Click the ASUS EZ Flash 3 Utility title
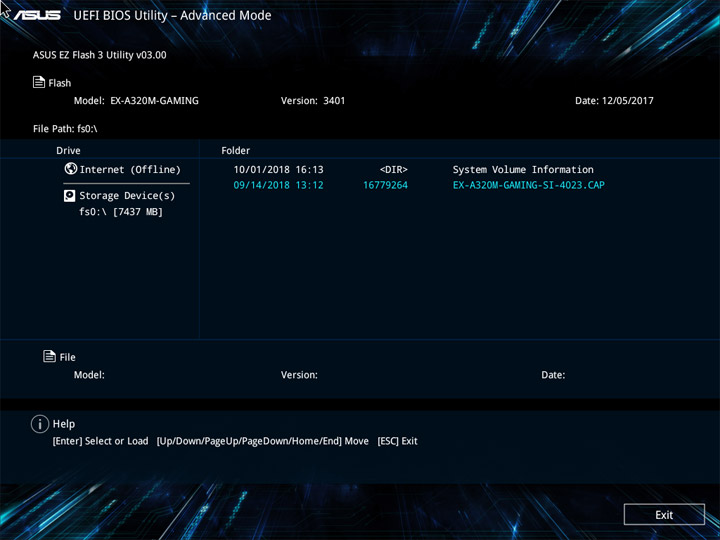This screenshot has width=720, height=540. [100, 55]
